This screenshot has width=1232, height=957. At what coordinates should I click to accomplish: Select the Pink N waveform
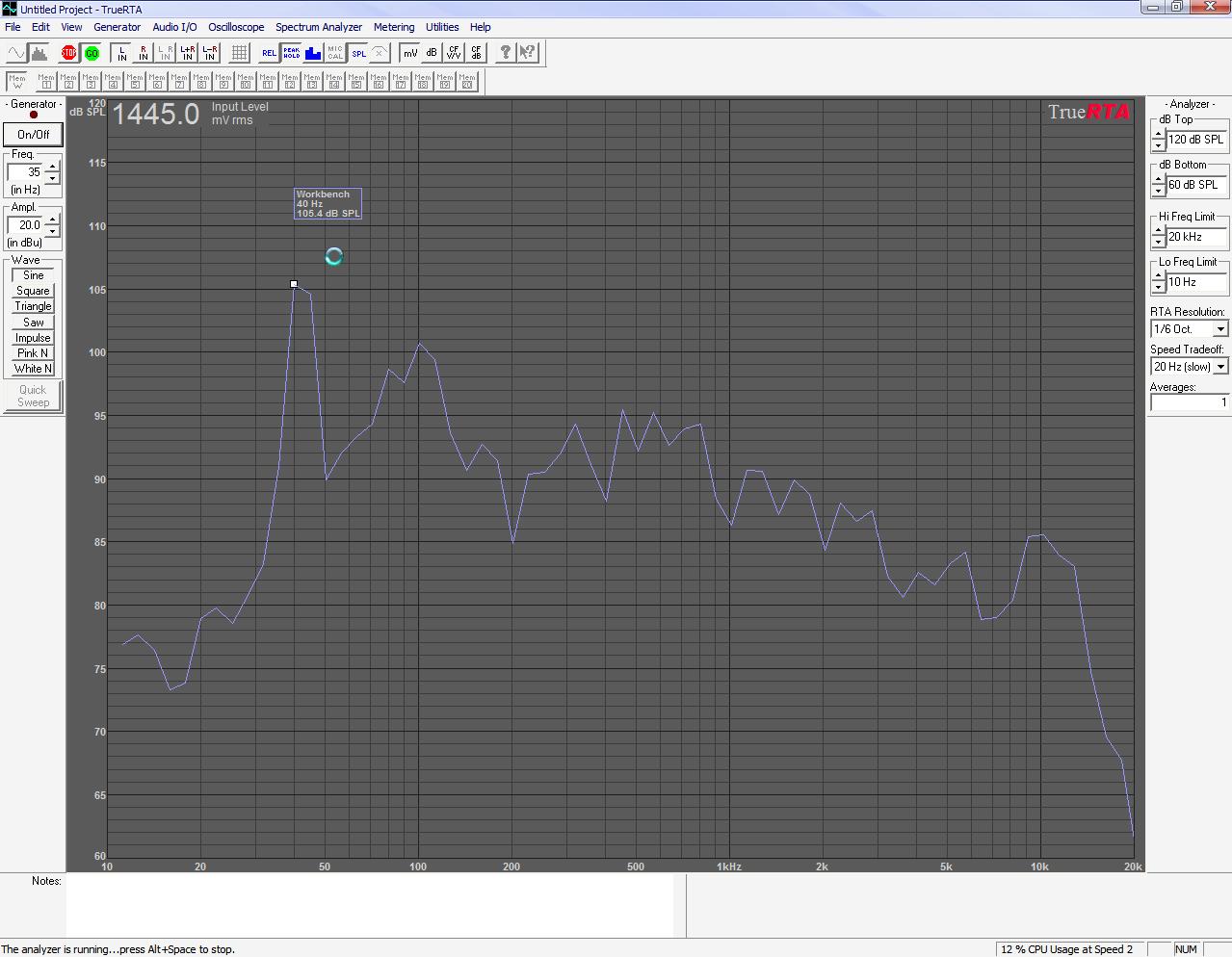coord(33,353)
